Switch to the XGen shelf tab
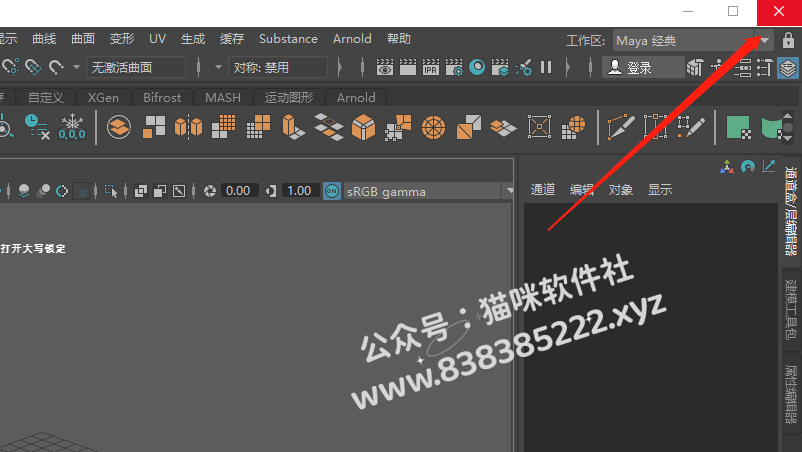This screenshot has height=452, width=802. coord(103,98)
